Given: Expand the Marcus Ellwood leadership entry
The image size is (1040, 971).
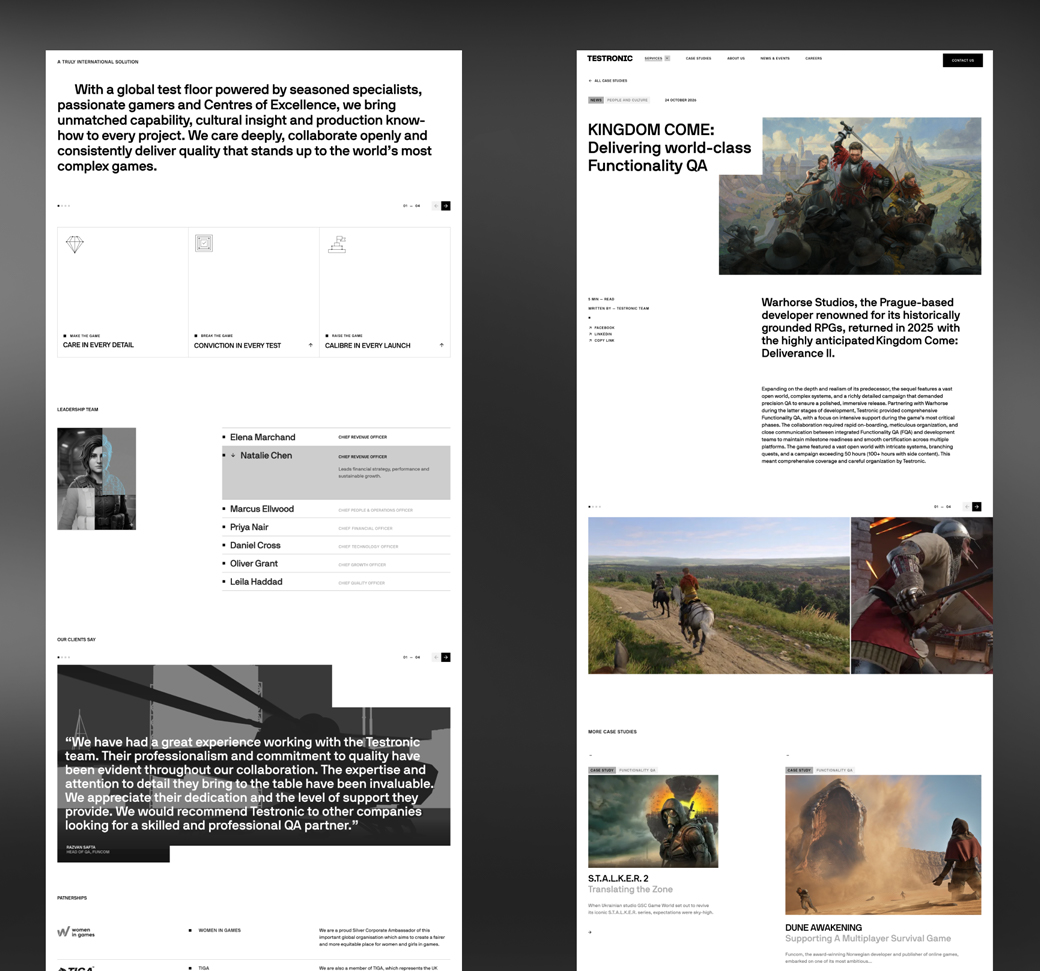Looking at the screenshot, I should coord(336,509).
